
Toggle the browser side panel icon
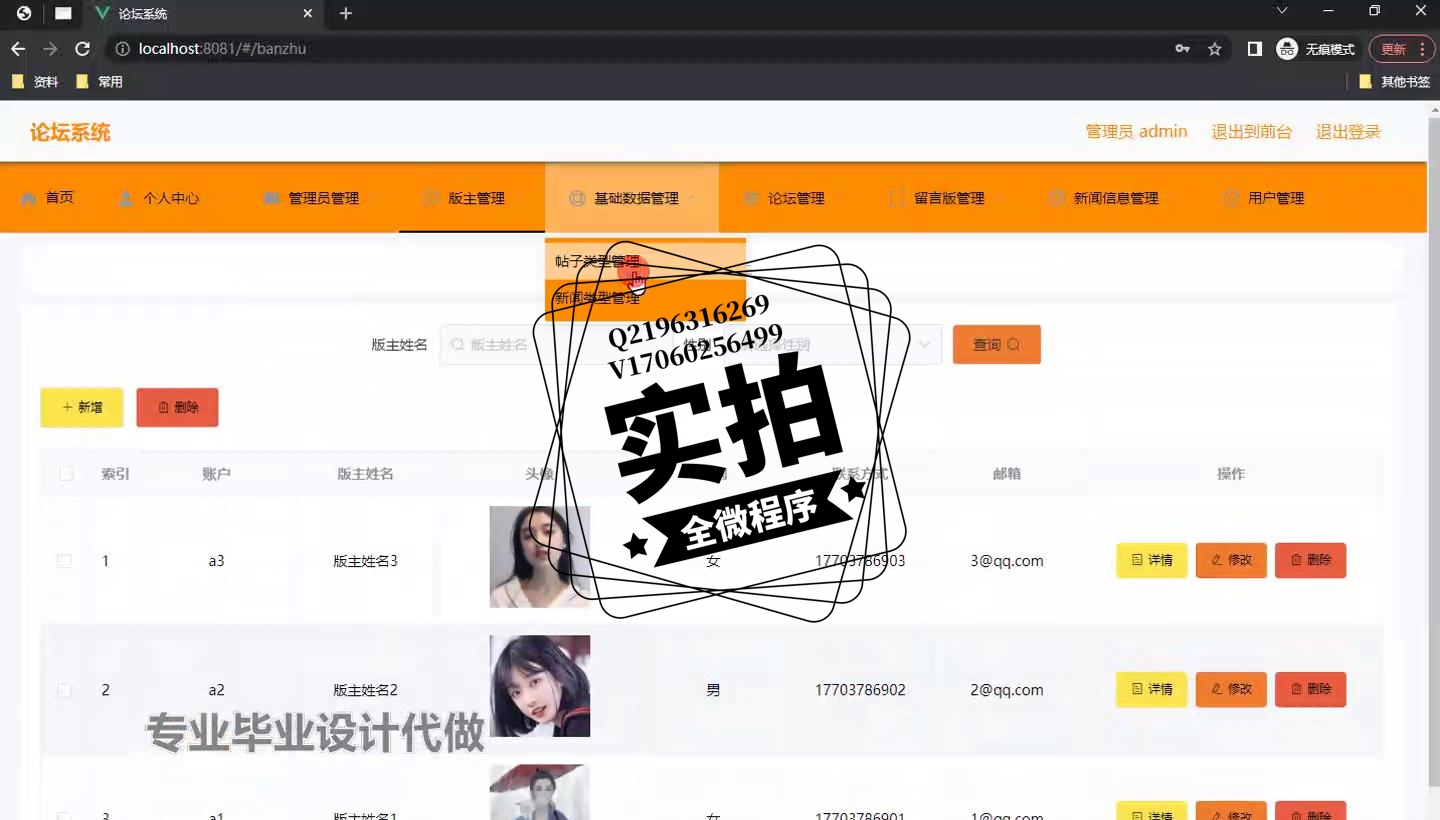click(x=1255, y=49)
